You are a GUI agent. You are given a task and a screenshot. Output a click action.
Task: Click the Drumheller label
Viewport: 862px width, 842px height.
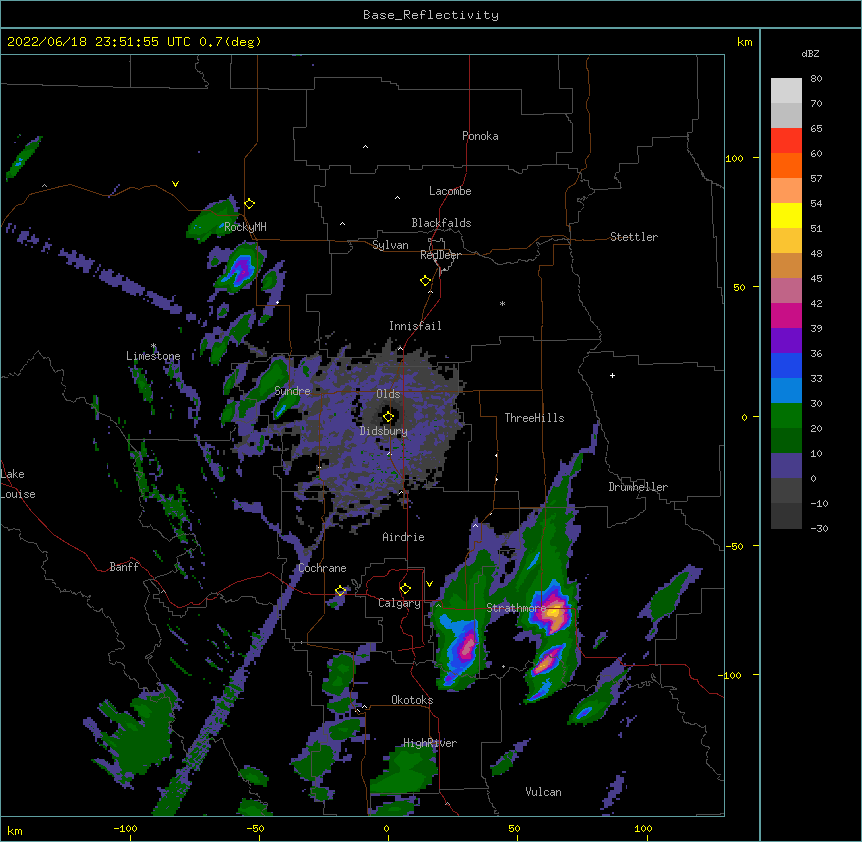coord(638,487)
